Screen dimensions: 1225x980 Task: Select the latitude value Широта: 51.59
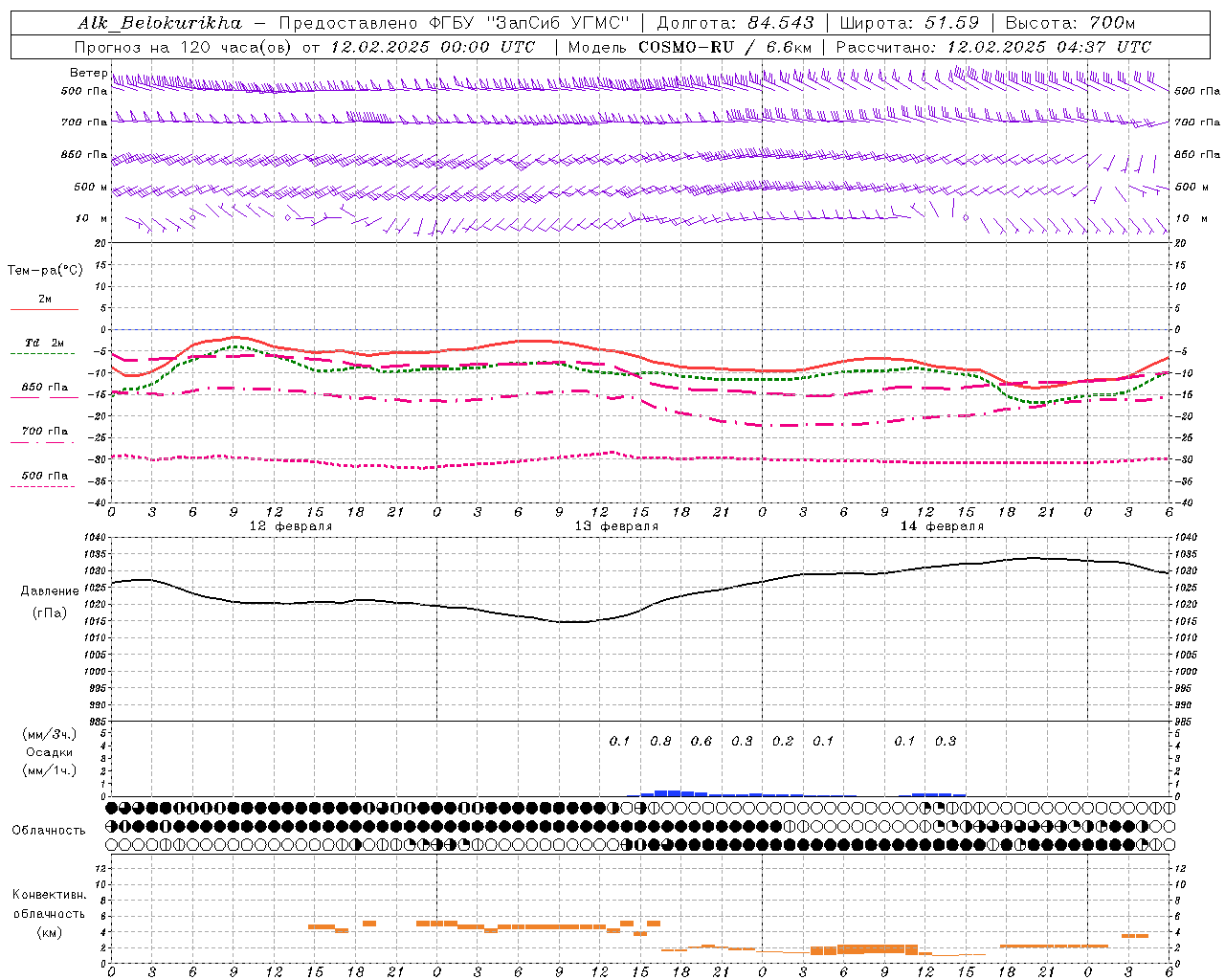click(x=909, y=23)
